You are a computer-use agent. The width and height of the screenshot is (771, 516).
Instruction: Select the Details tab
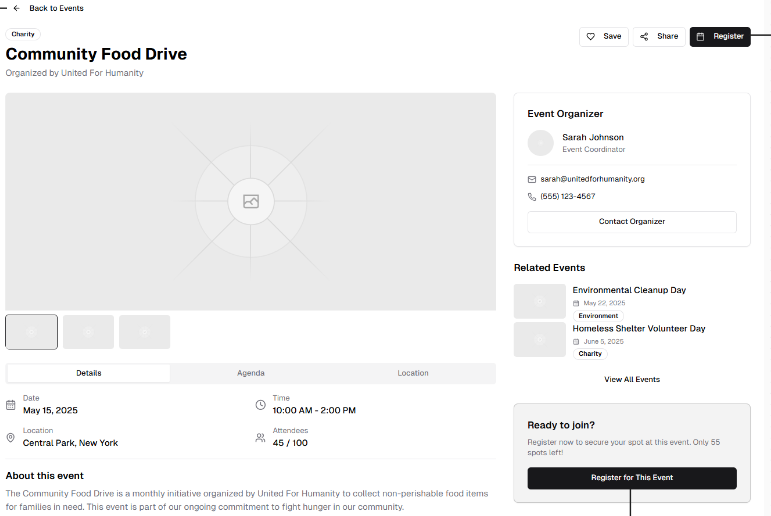point(89,373)
